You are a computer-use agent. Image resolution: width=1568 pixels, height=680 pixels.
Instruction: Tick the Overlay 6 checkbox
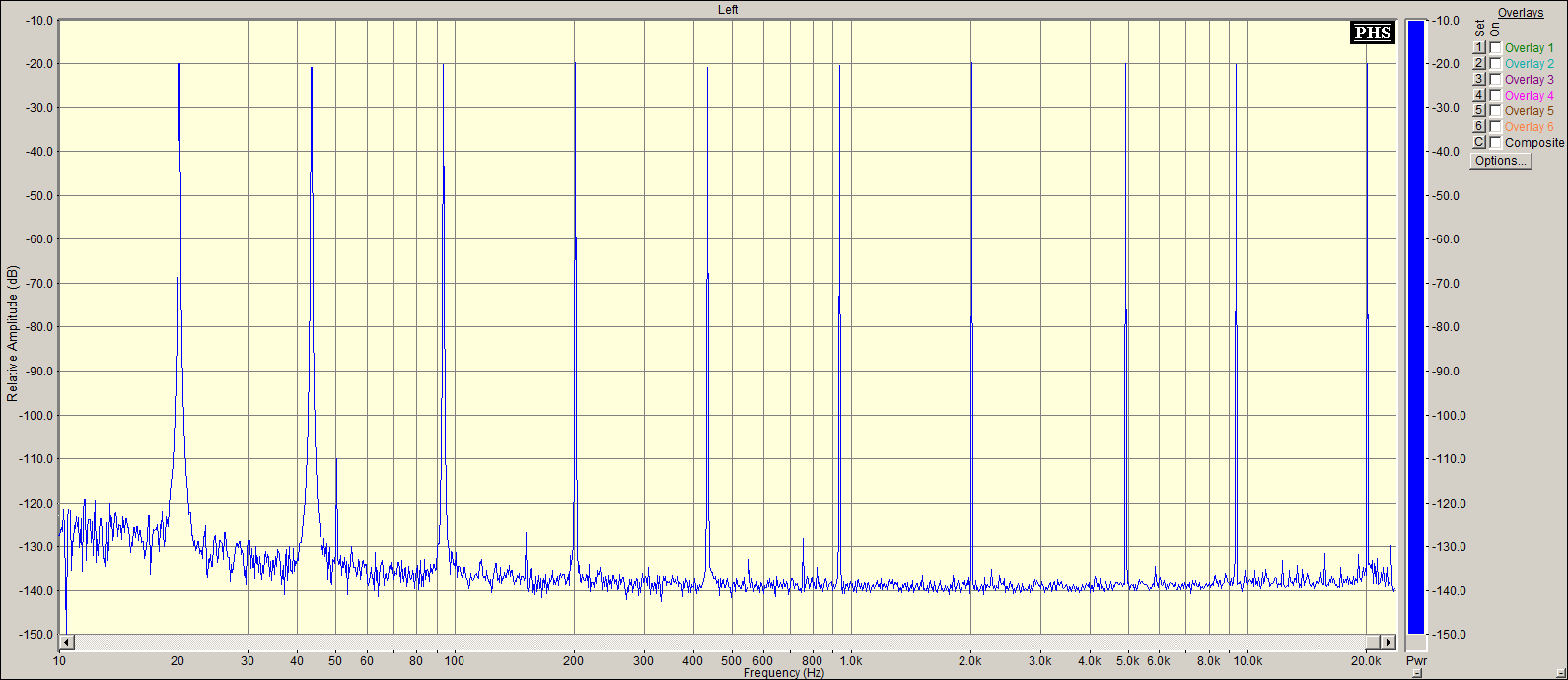point(1495,126)
